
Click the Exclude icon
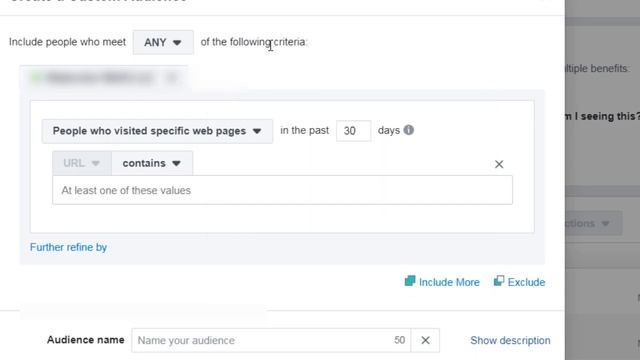[499, 281]
